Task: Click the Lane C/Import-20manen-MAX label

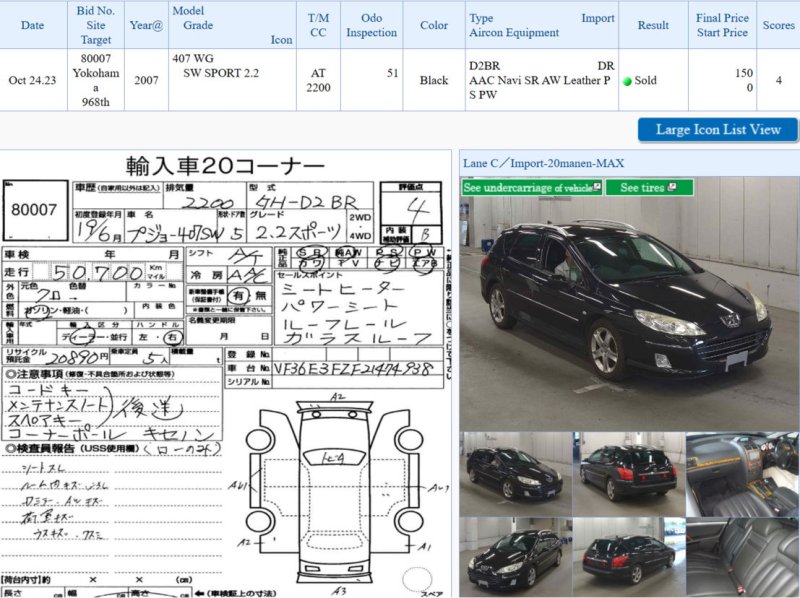Action: (543, 163)
